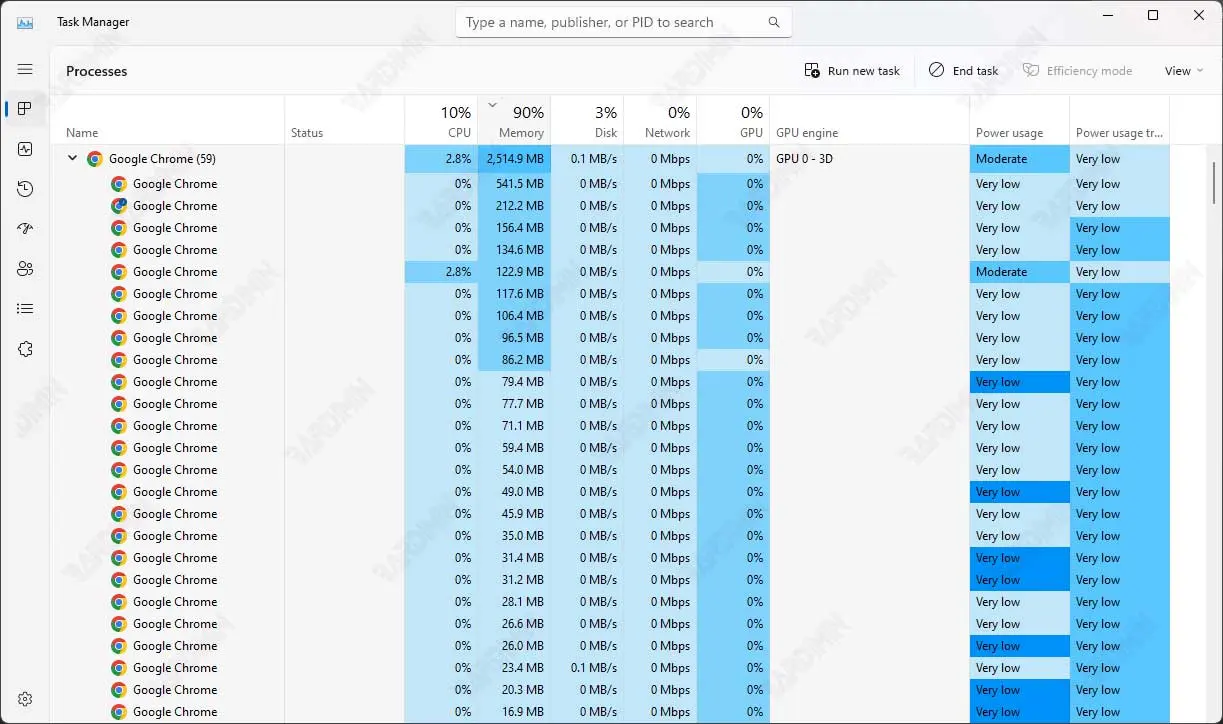The image size is (1223, 724).
Task: Click the search box for processes
Action: pos(610,22)
